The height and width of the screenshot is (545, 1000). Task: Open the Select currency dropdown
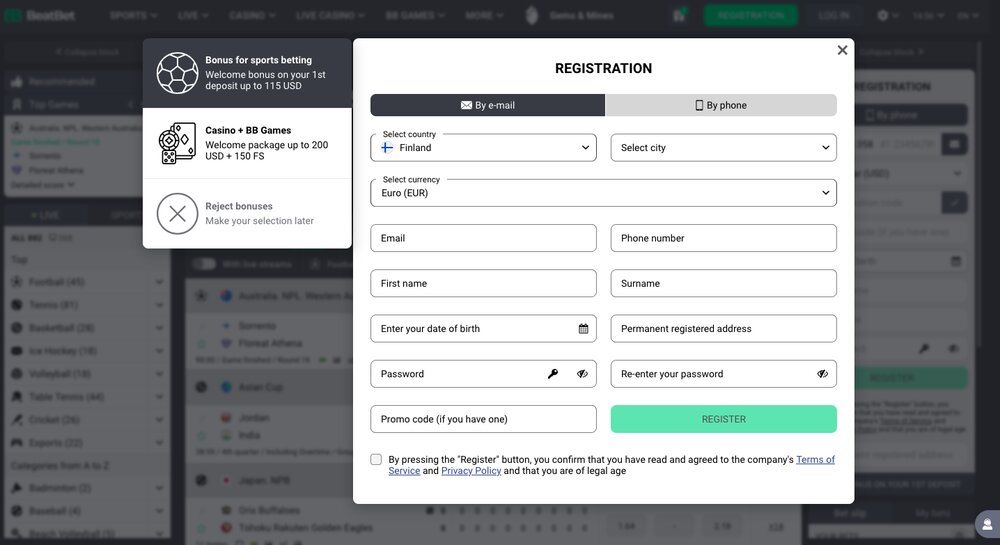603,193
